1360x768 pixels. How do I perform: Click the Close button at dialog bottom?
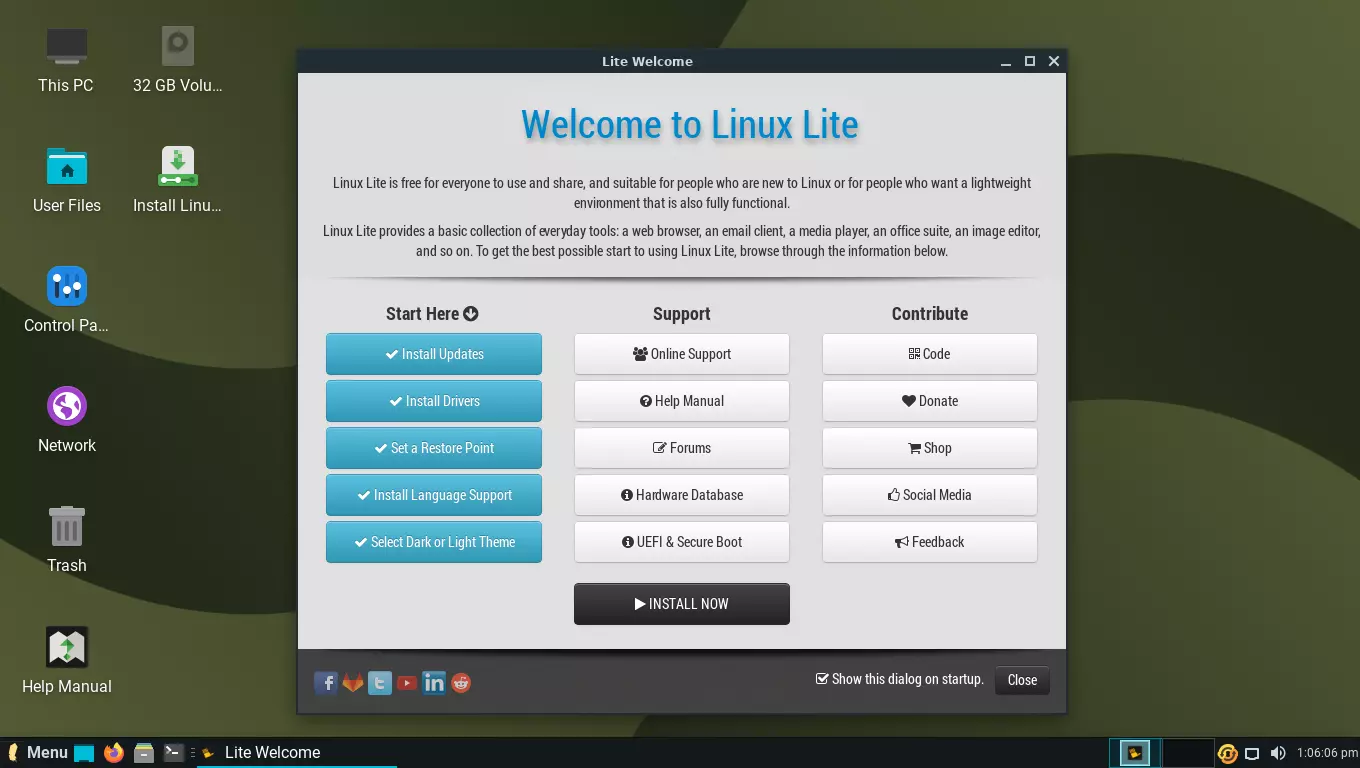tap(1022, 680)
